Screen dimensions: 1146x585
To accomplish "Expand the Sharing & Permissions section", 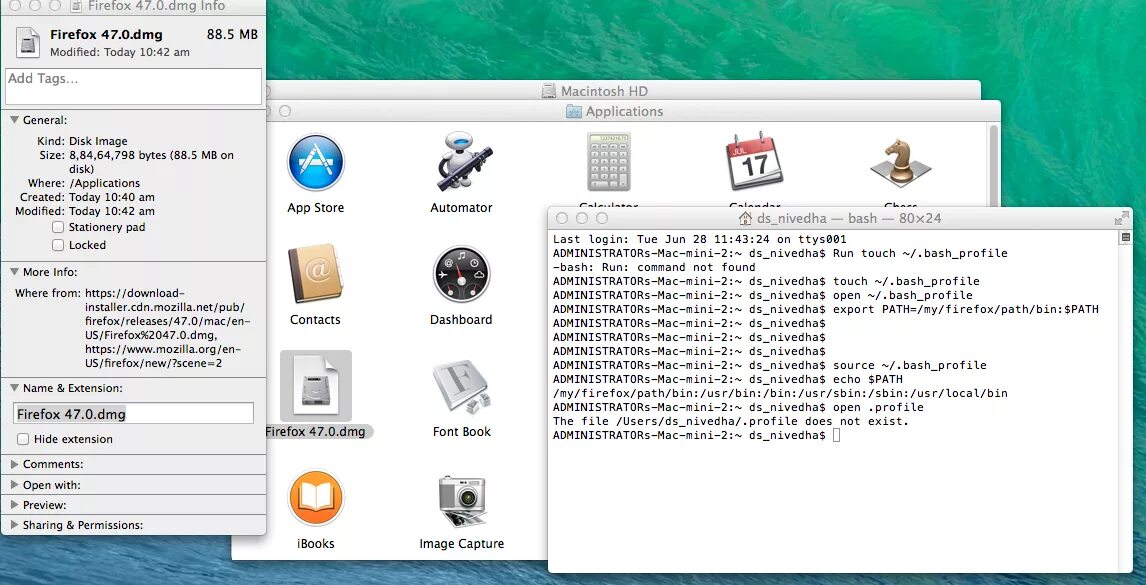I will (x=14, y=525).
